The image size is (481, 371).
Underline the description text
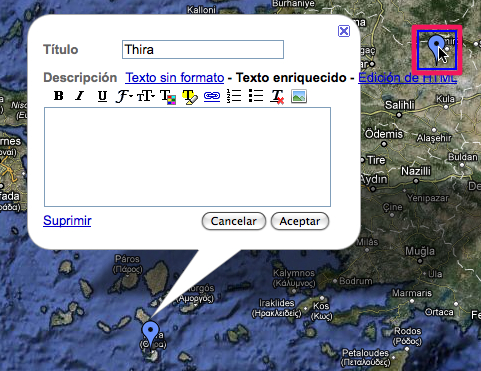click(x=102, y=96)
